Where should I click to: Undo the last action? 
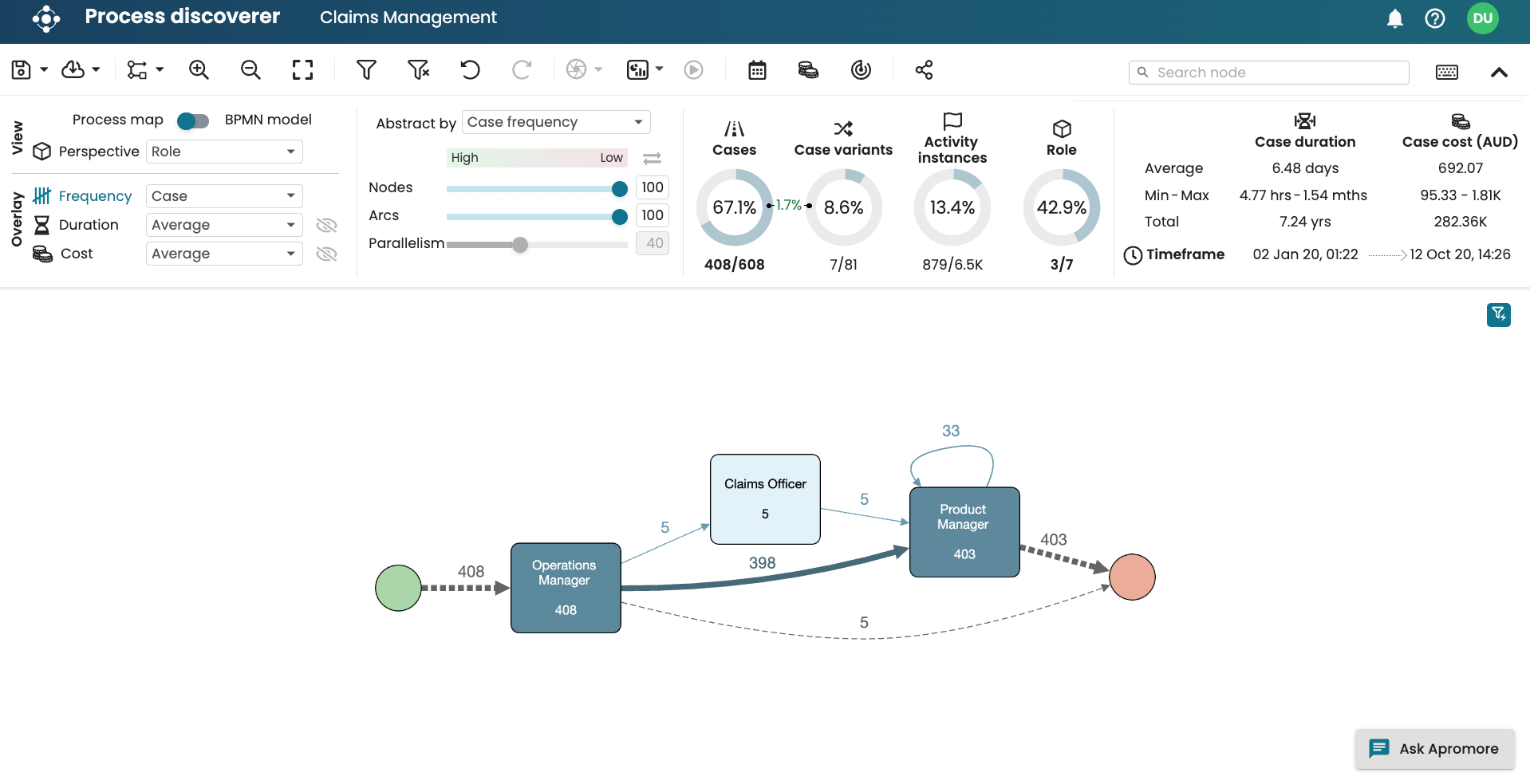point(470,70)
